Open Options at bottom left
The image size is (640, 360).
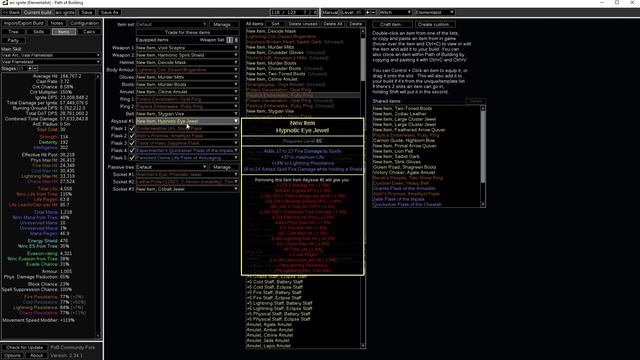pos(12,355)
